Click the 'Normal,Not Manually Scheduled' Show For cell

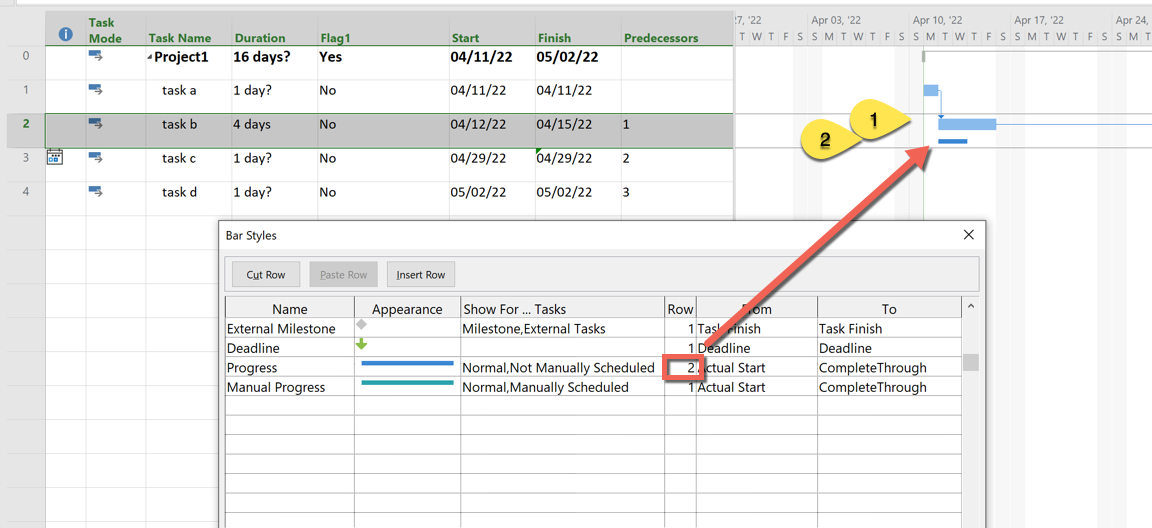point(562,367)
